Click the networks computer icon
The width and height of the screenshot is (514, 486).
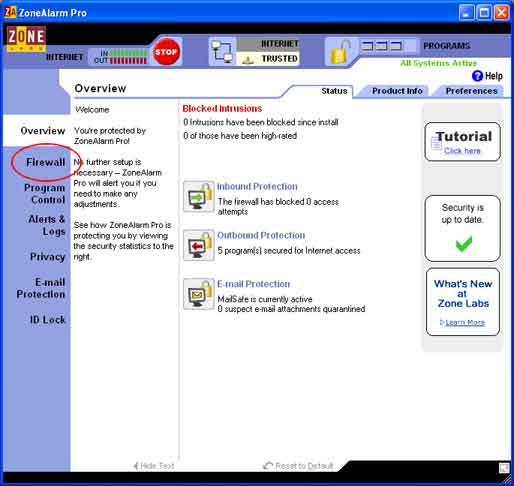pyautogui.click(x=222, y=51)
